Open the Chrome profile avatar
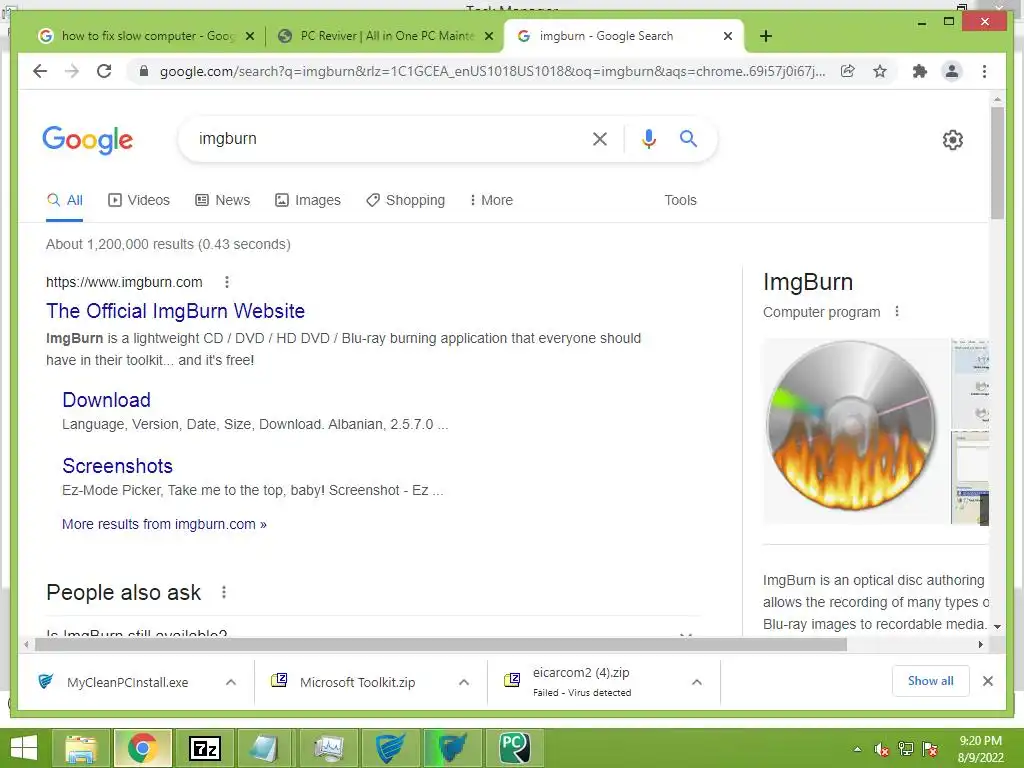This screenshot has height=768, width=1024. point(952,71)
